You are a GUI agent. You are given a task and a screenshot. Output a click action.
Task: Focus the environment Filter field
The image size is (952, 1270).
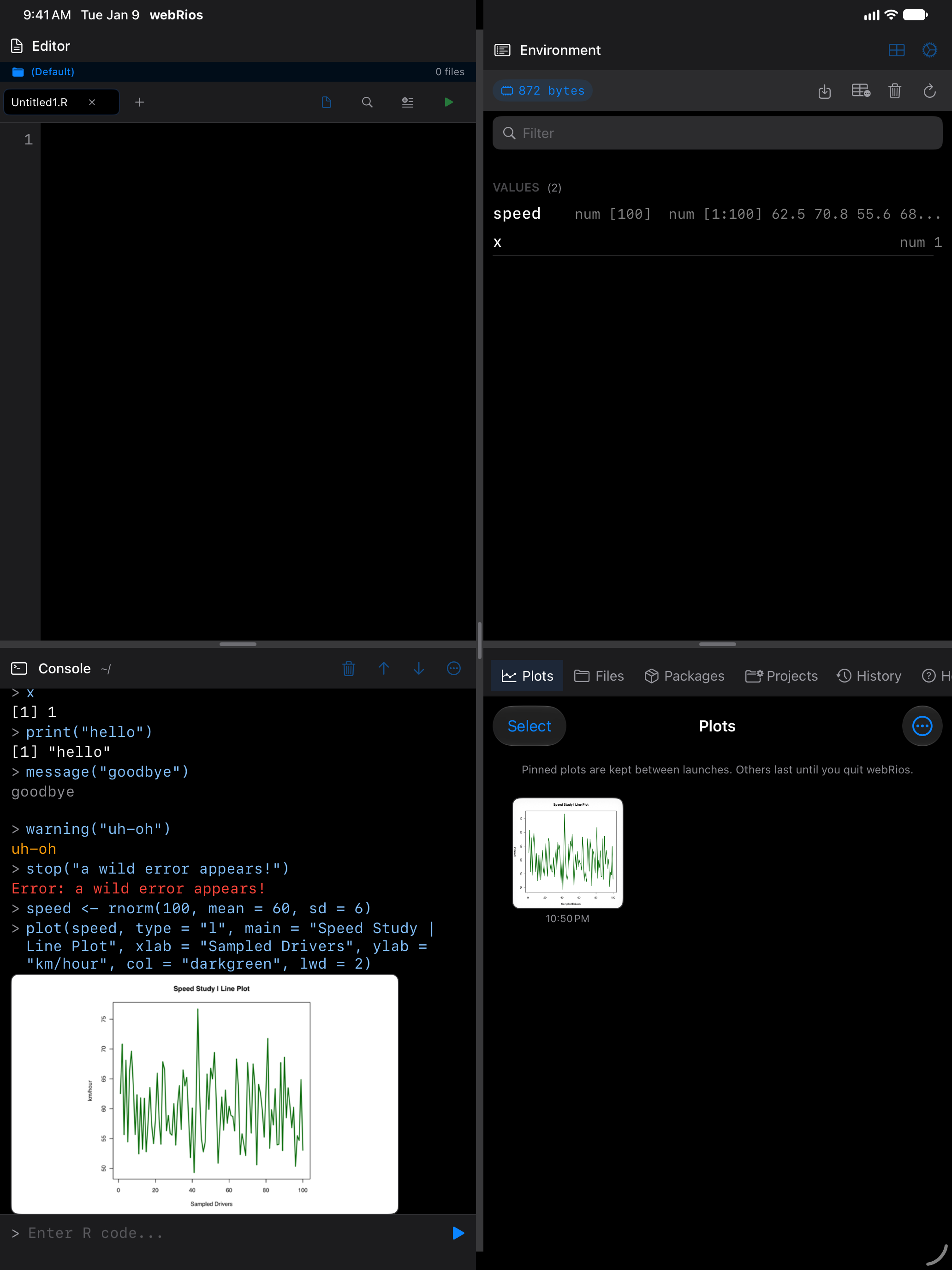(x=717, y=133)
